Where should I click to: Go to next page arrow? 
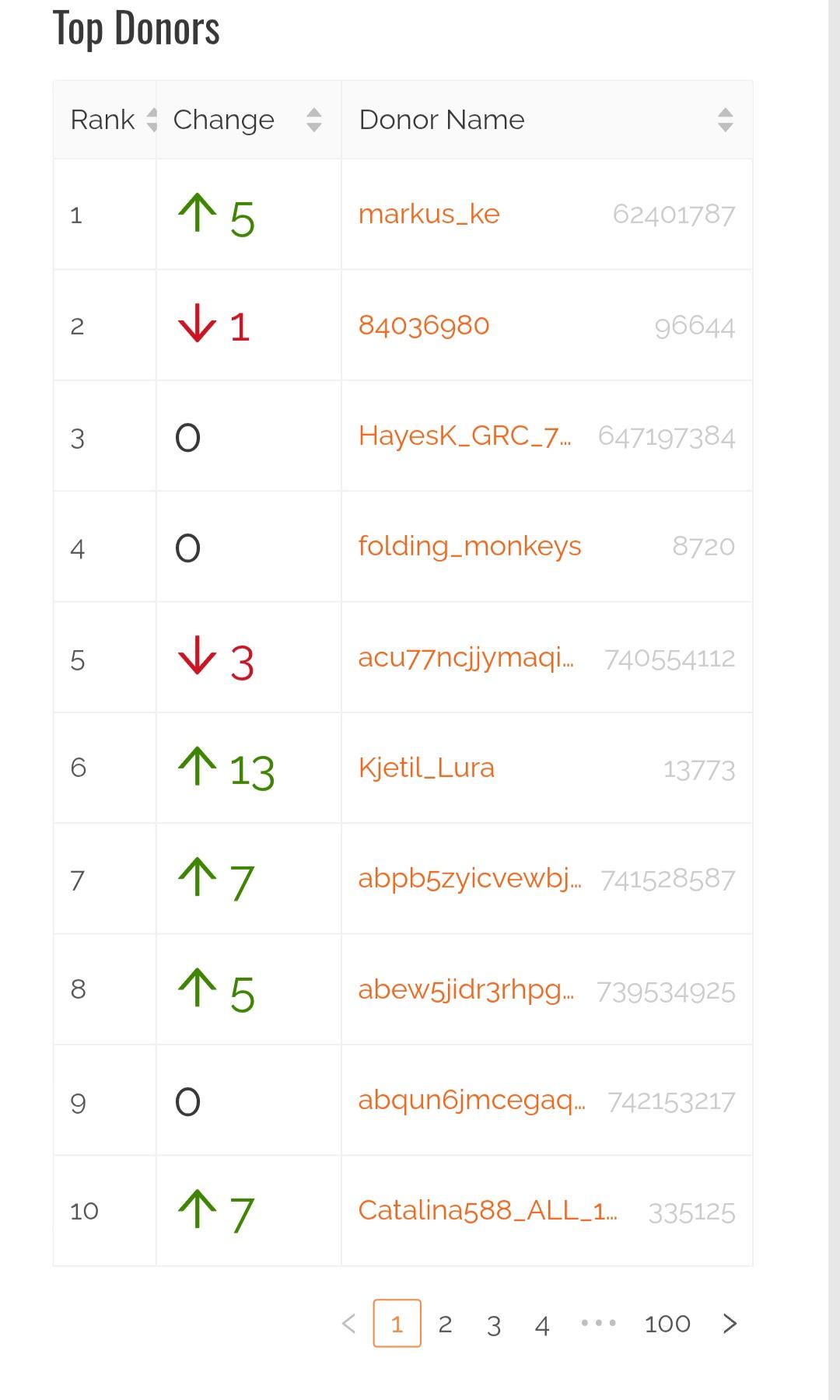pyautogui.click(x=730, y=1323)
